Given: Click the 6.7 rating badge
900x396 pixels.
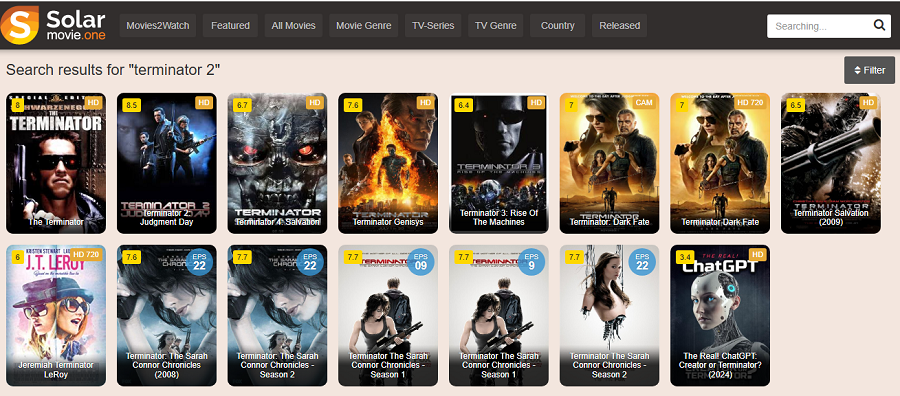Looking at the screenshot, I should click(x=242, y=106).
